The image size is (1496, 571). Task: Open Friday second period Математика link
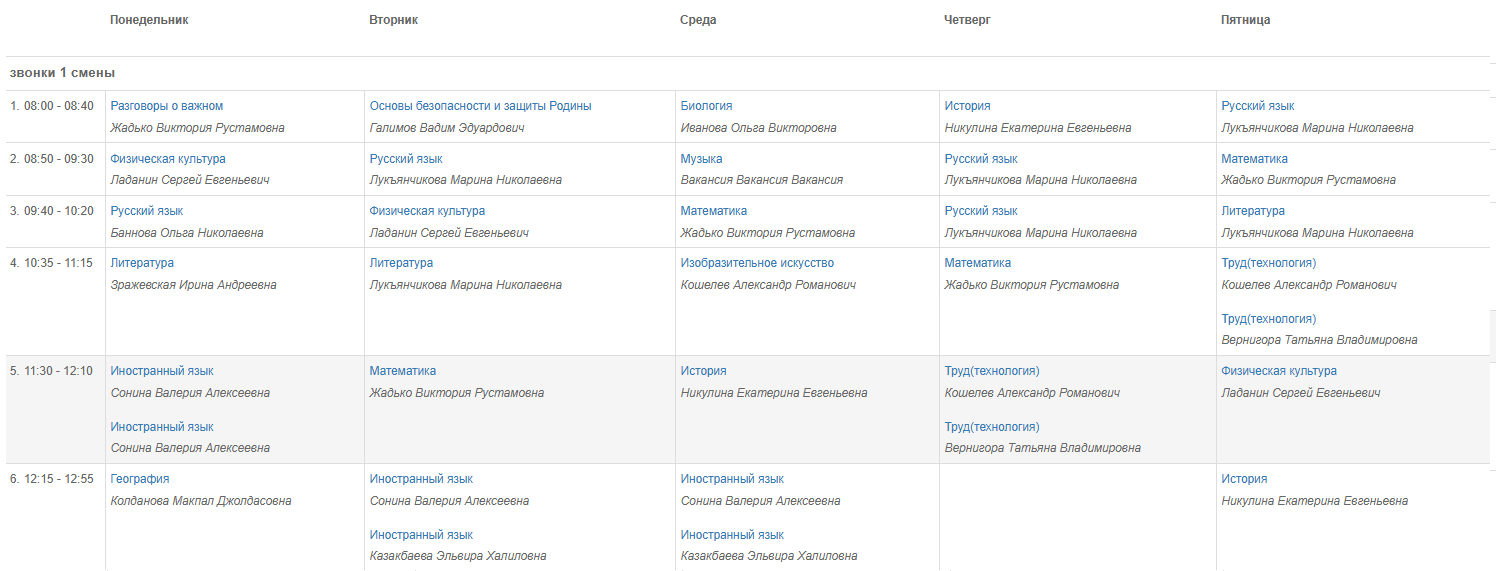point(1255,159)
